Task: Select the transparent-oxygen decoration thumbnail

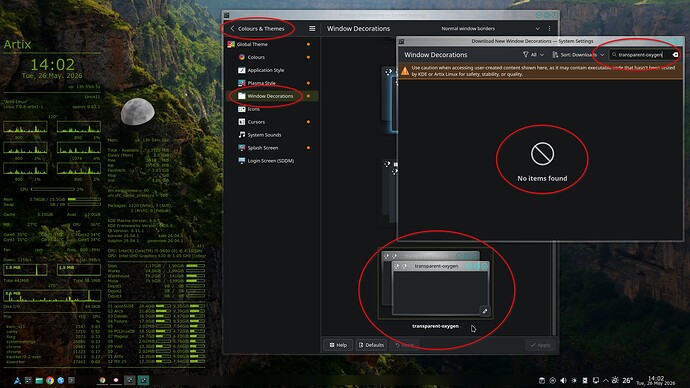Action: click(435, 284)
